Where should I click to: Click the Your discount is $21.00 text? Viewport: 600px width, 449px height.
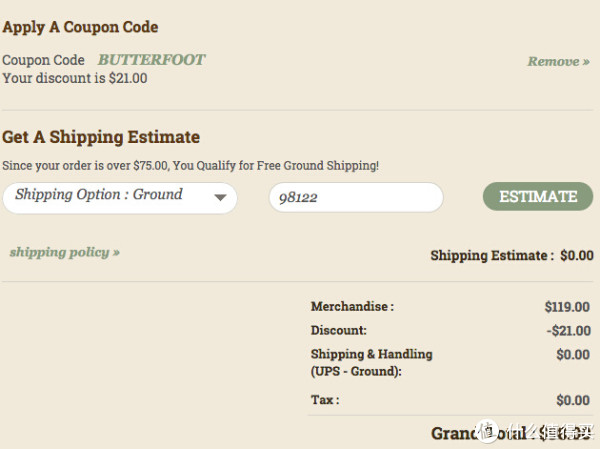coord(75,78)
